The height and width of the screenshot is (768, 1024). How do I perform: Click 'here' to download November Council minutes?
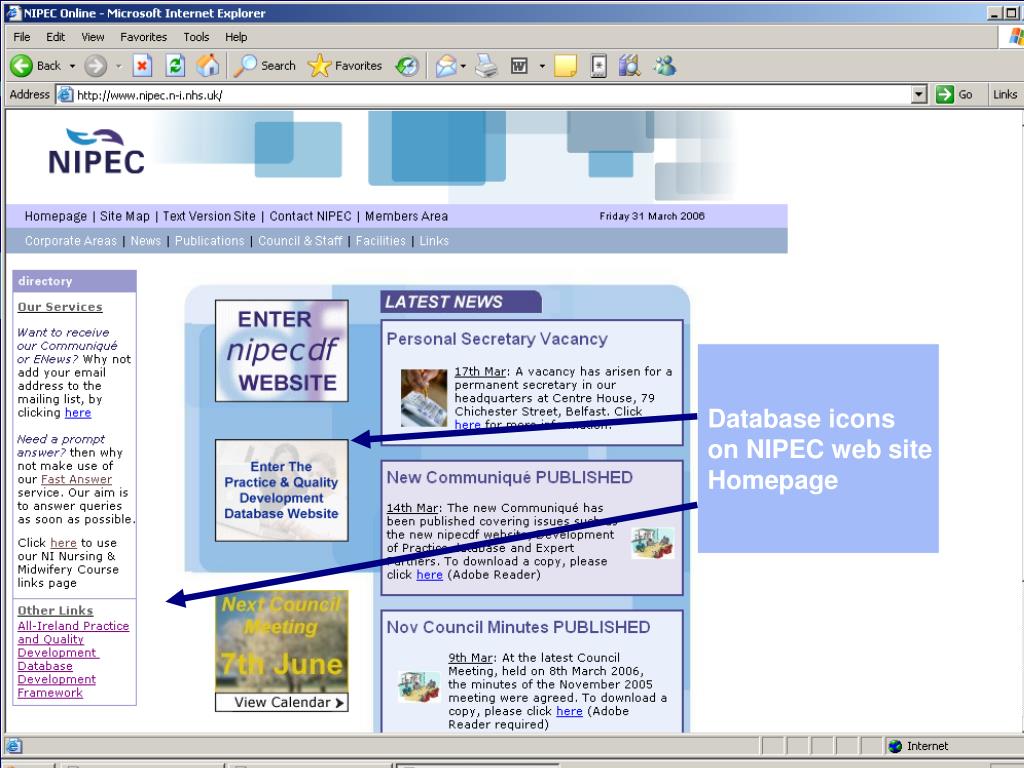(569, 711)
